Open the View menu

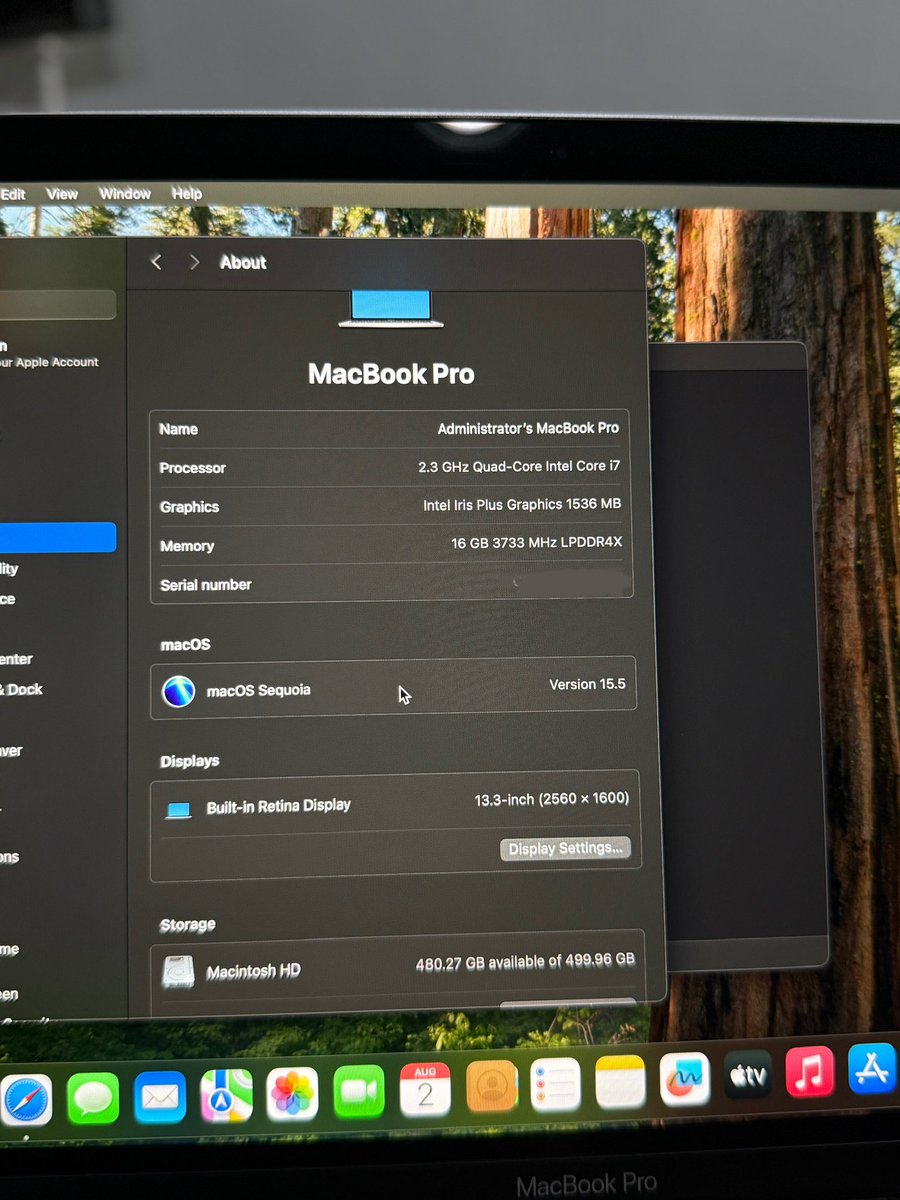click(x=62, y=194)
